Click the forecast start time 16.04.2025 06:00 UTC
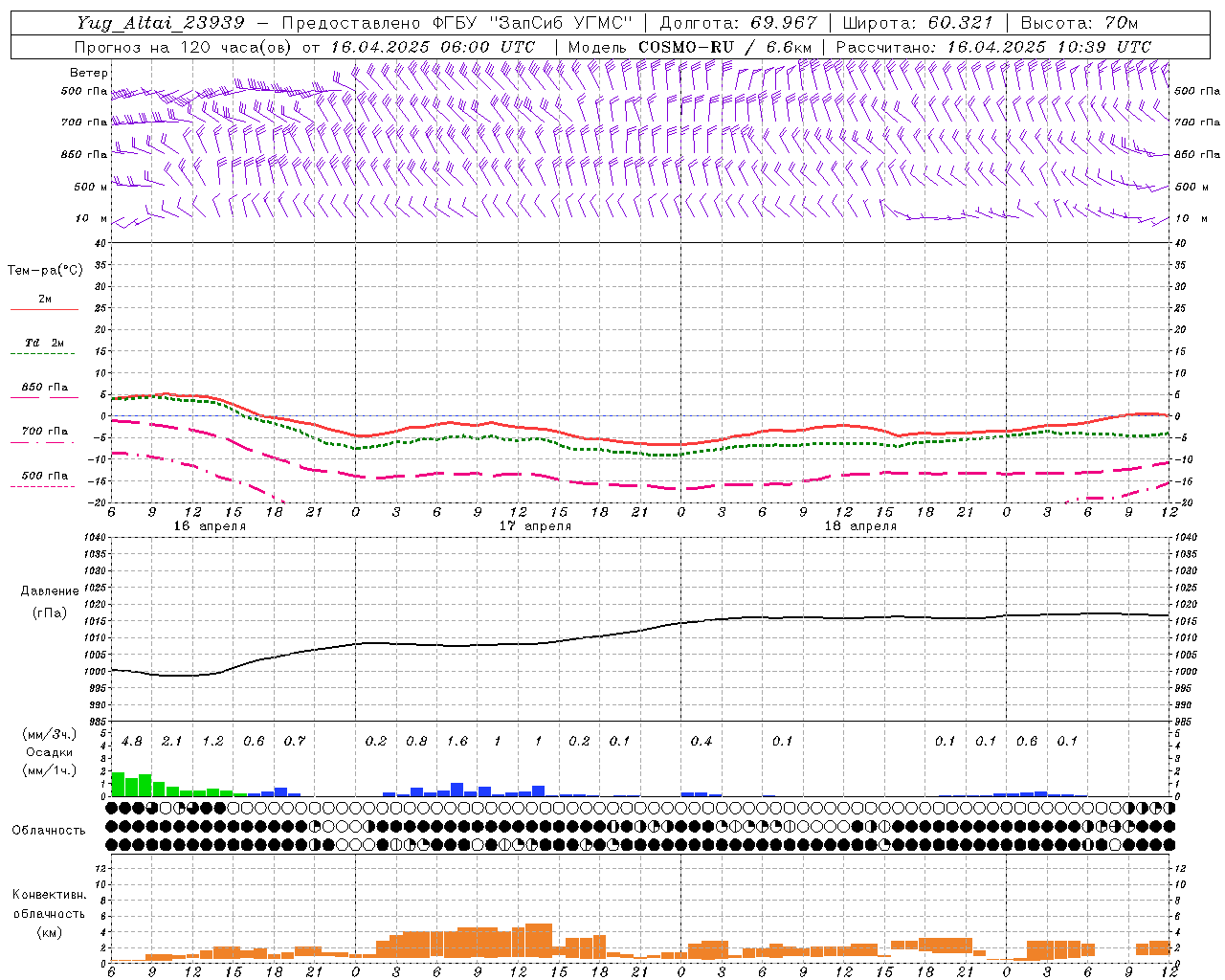 [x=433, y=47]
